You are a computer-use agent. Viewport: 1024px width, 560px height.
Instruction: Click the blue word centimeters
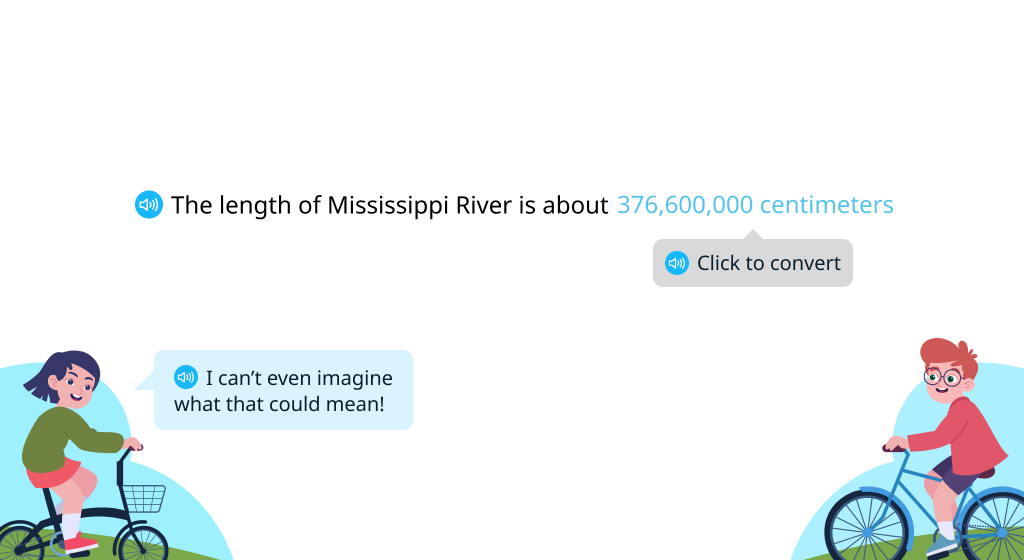827,205
